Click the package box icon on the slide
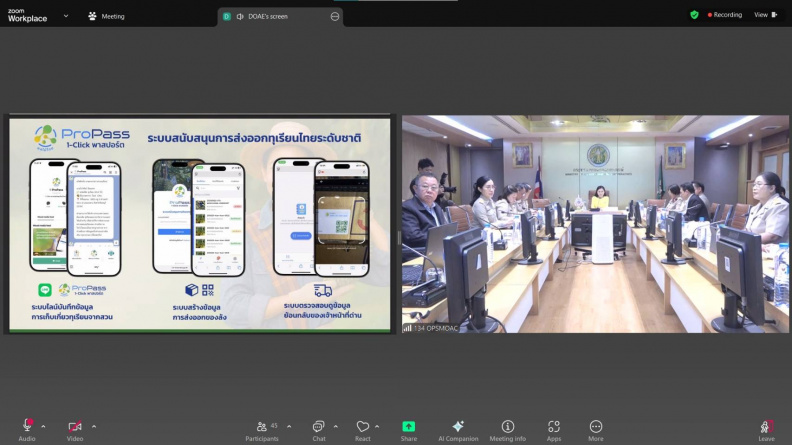 pos(191,290)
